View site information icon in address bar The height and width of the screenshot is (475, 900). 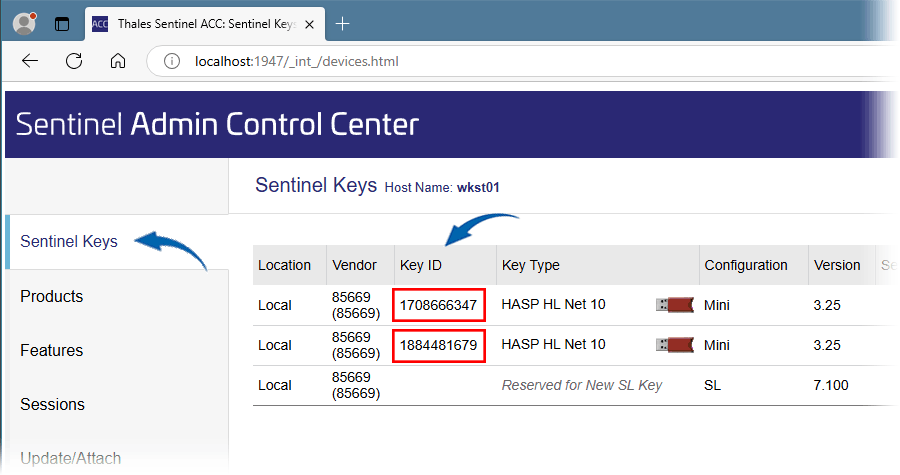pyautogui.click(x=172, y=61)
